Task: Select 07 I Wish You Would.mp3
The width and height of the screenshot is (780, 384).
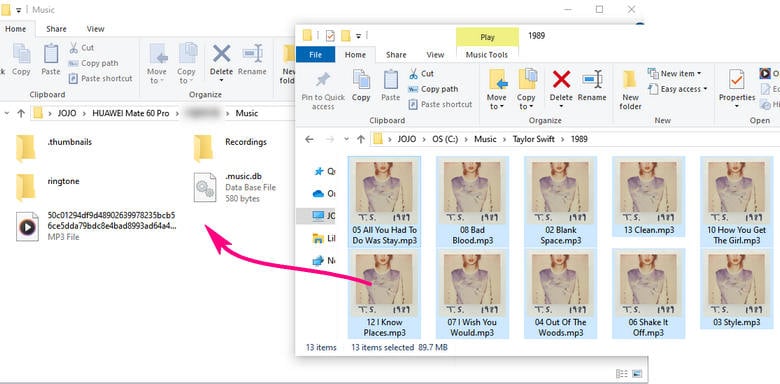Action: (x=473, y=294)
